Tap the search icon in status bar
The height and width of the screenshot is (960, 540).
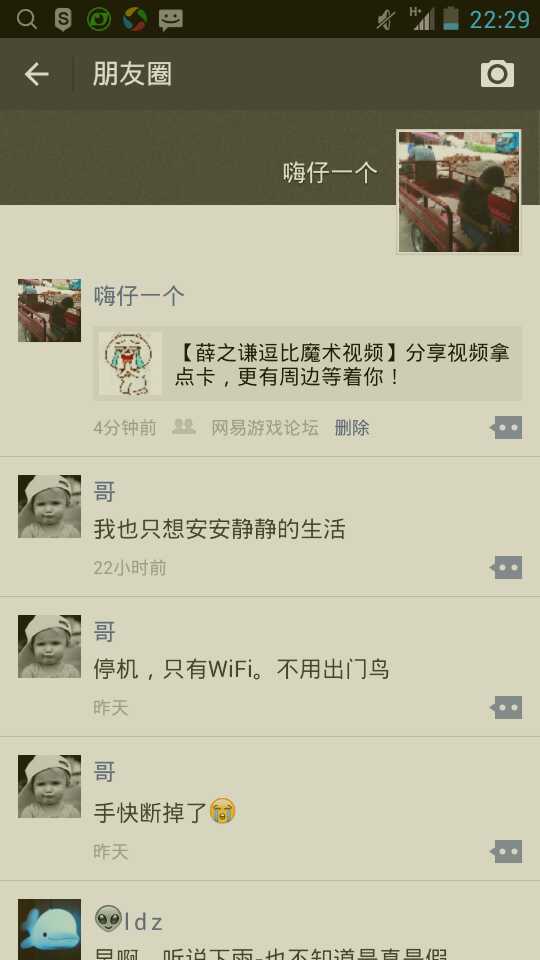[x=27, y=19]
